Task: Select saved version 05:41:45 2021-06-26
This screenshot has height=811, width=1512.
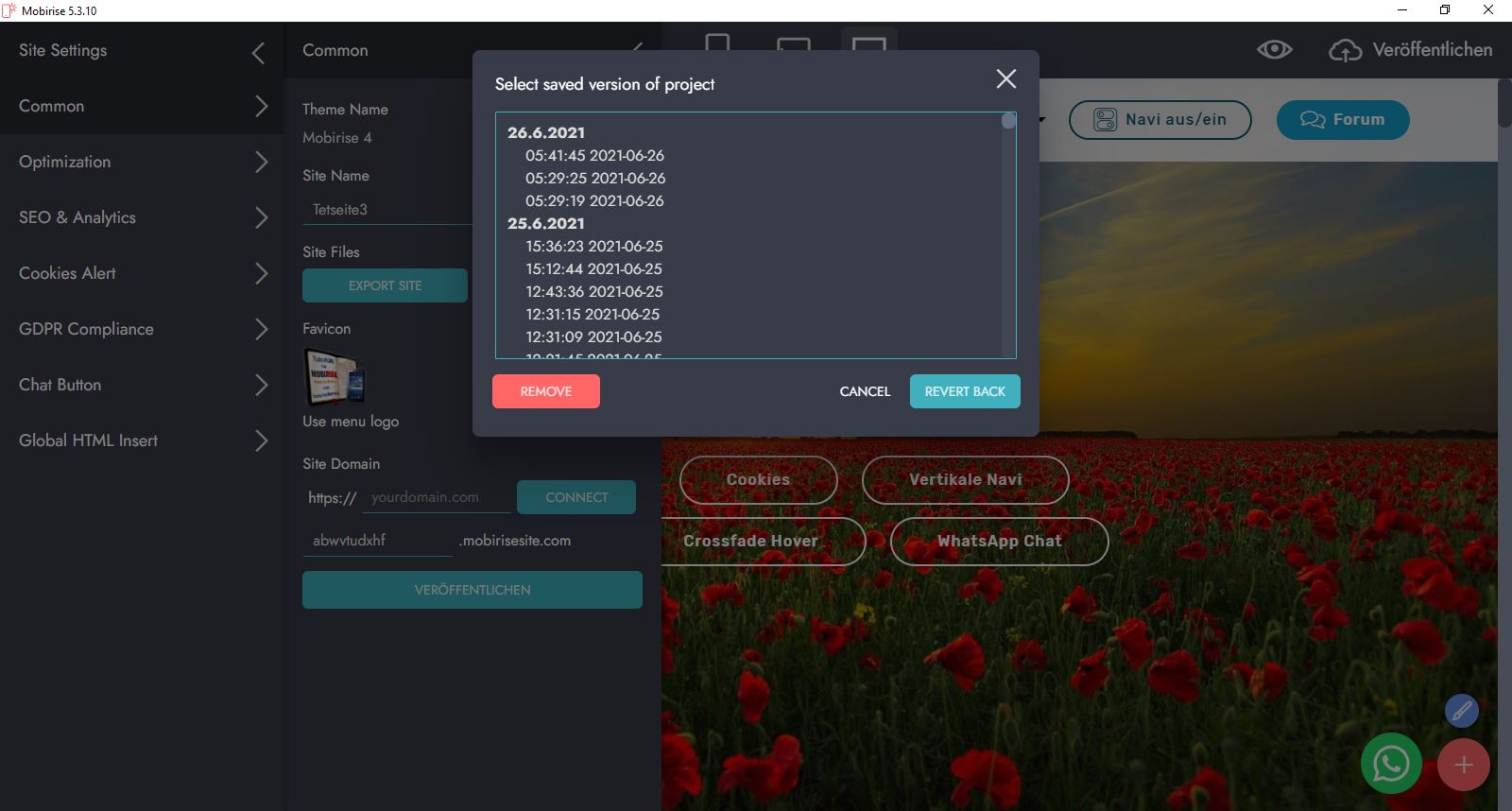Action: (594, 155)
